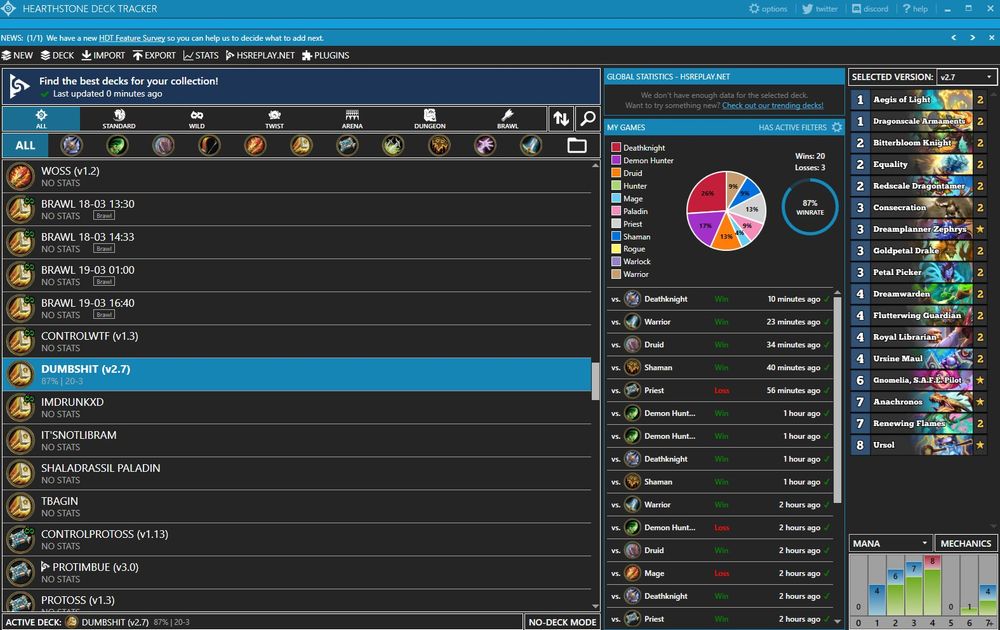Image resolution: width=1000 pixels, height=630 pixels.
Task: Open the PLUGINS menu
Action: coord(325,55)
